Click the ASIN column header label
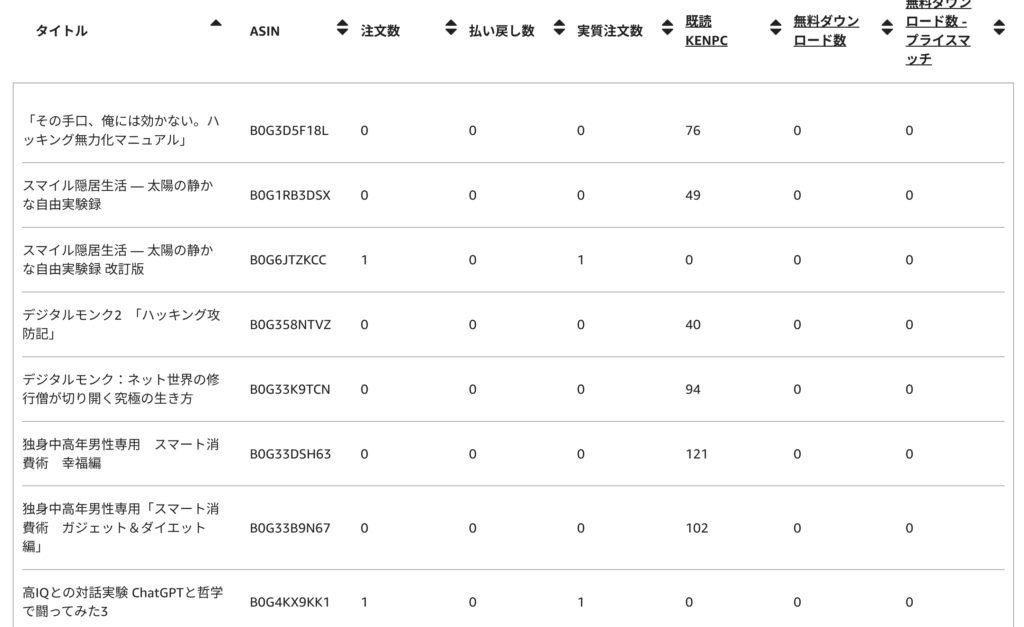The width and height of the screenshot is (1024, 627). click(265, 31)
